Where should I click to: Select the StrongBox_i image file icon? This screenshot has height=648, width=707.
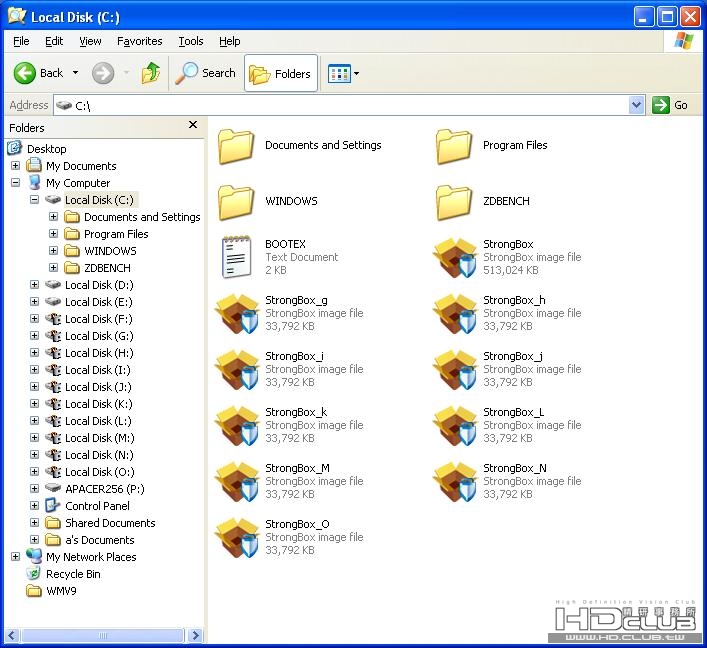(237, 369)
